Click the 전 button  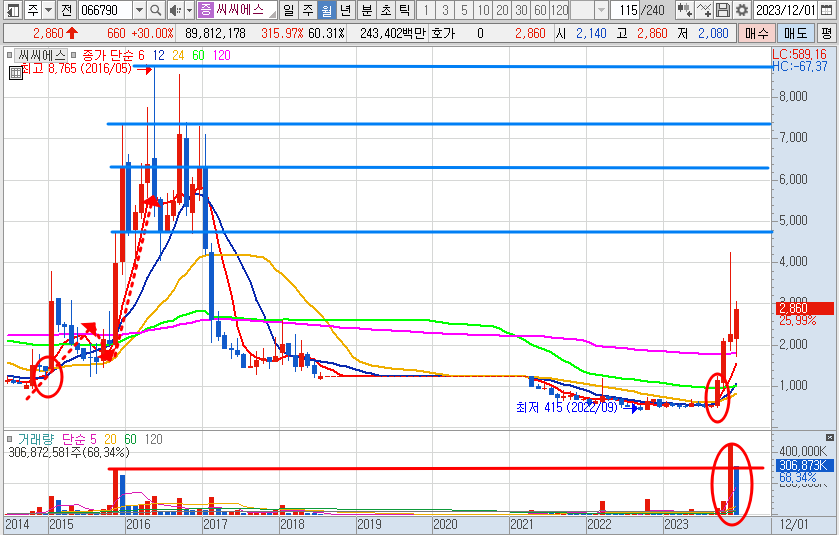click(x=66, y=10)
